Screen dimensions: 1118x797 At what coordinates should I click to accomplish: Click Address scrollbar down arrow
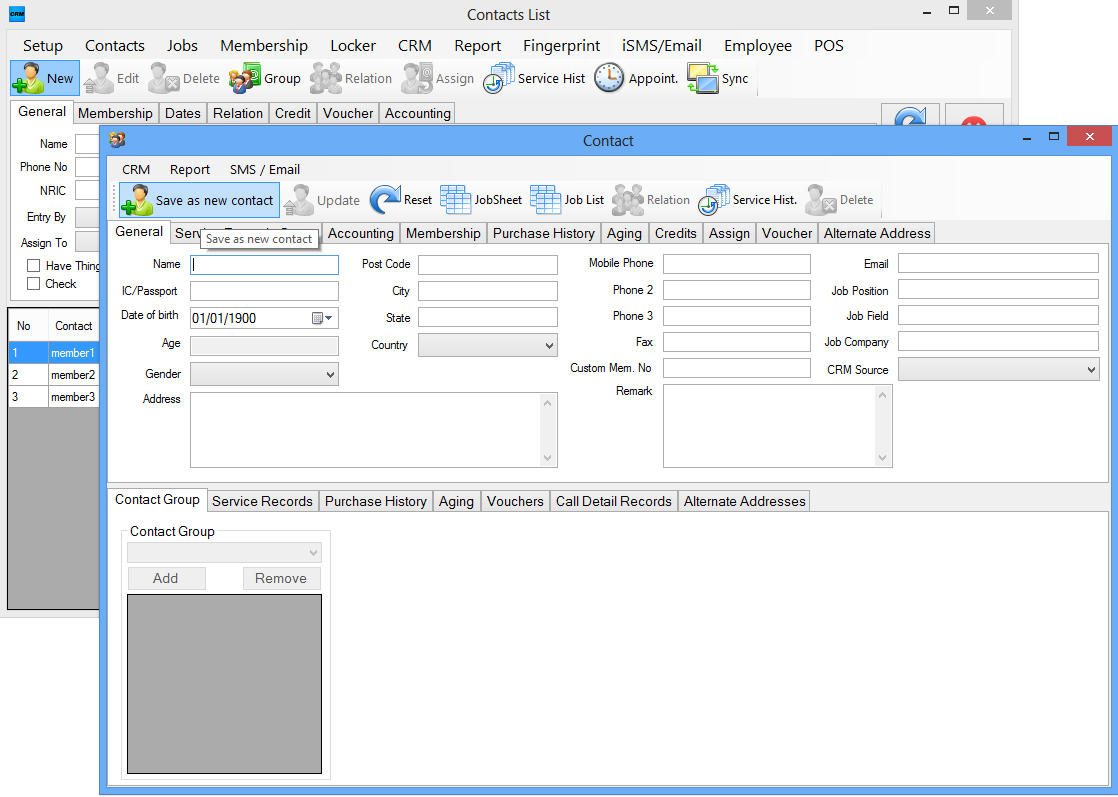point(548,458)
